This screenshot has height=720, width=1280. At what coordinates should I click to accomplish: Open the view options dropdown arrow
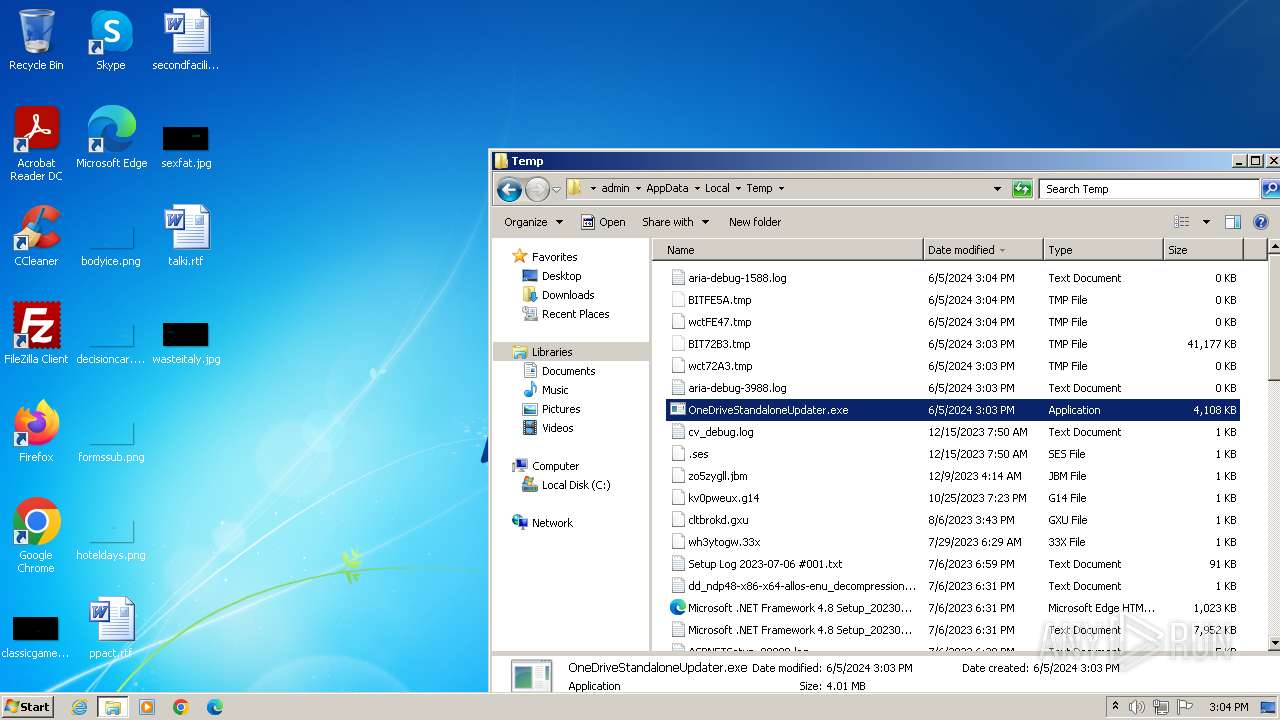(1206, 222)
